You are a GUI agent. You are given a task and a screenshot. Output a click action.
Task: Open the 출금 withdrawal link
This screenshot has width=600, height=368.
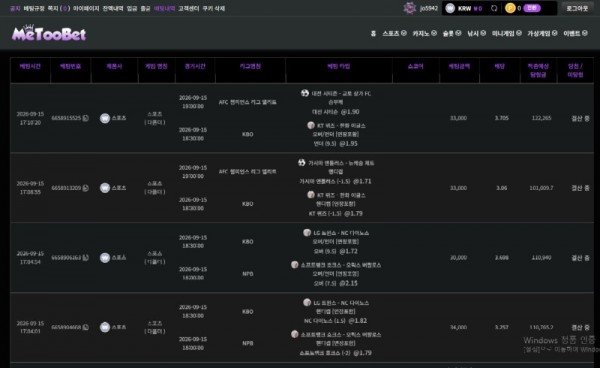(145, 8)
